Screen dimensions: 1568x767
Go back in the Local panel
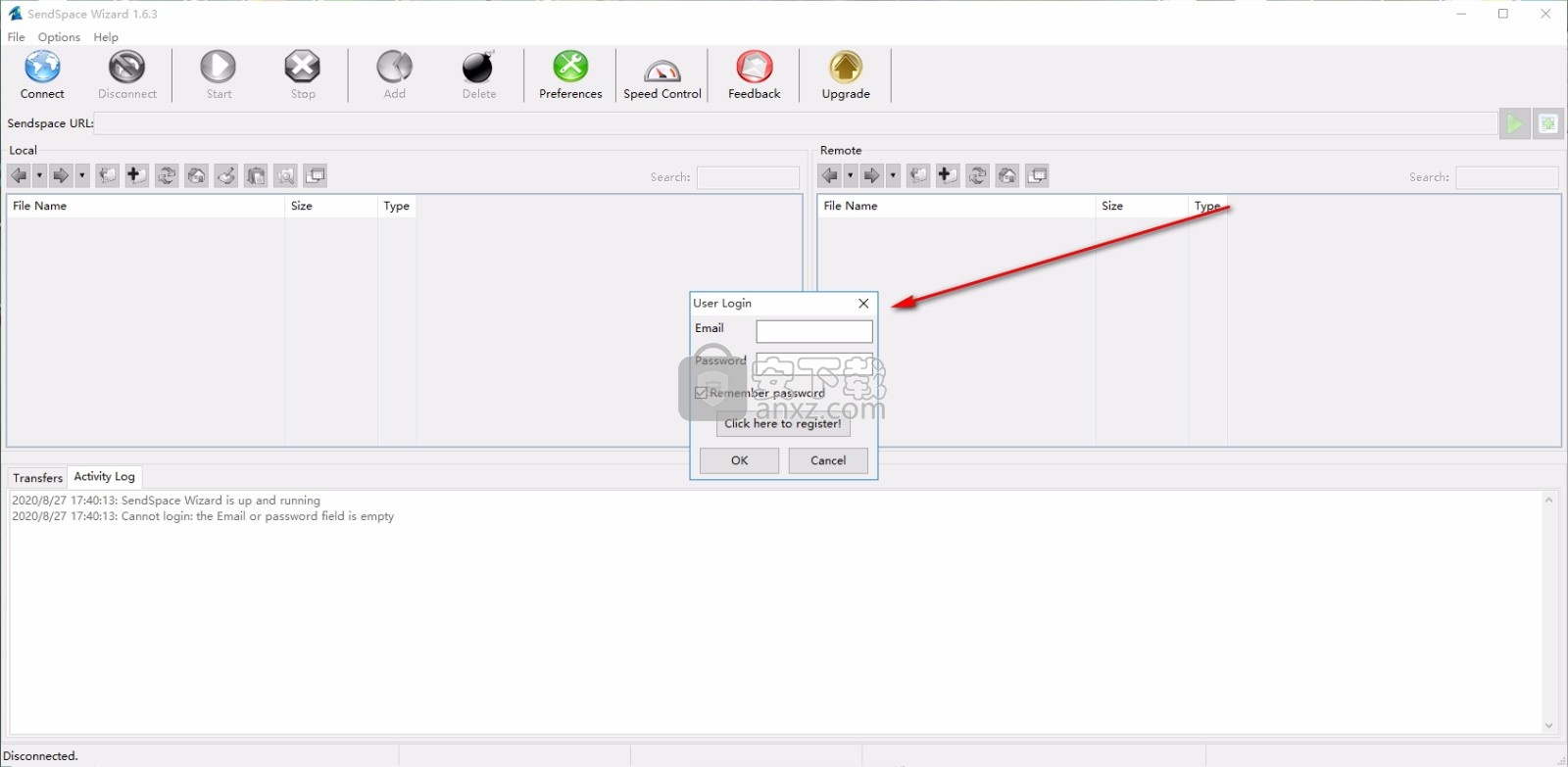(x=19, y=175)
